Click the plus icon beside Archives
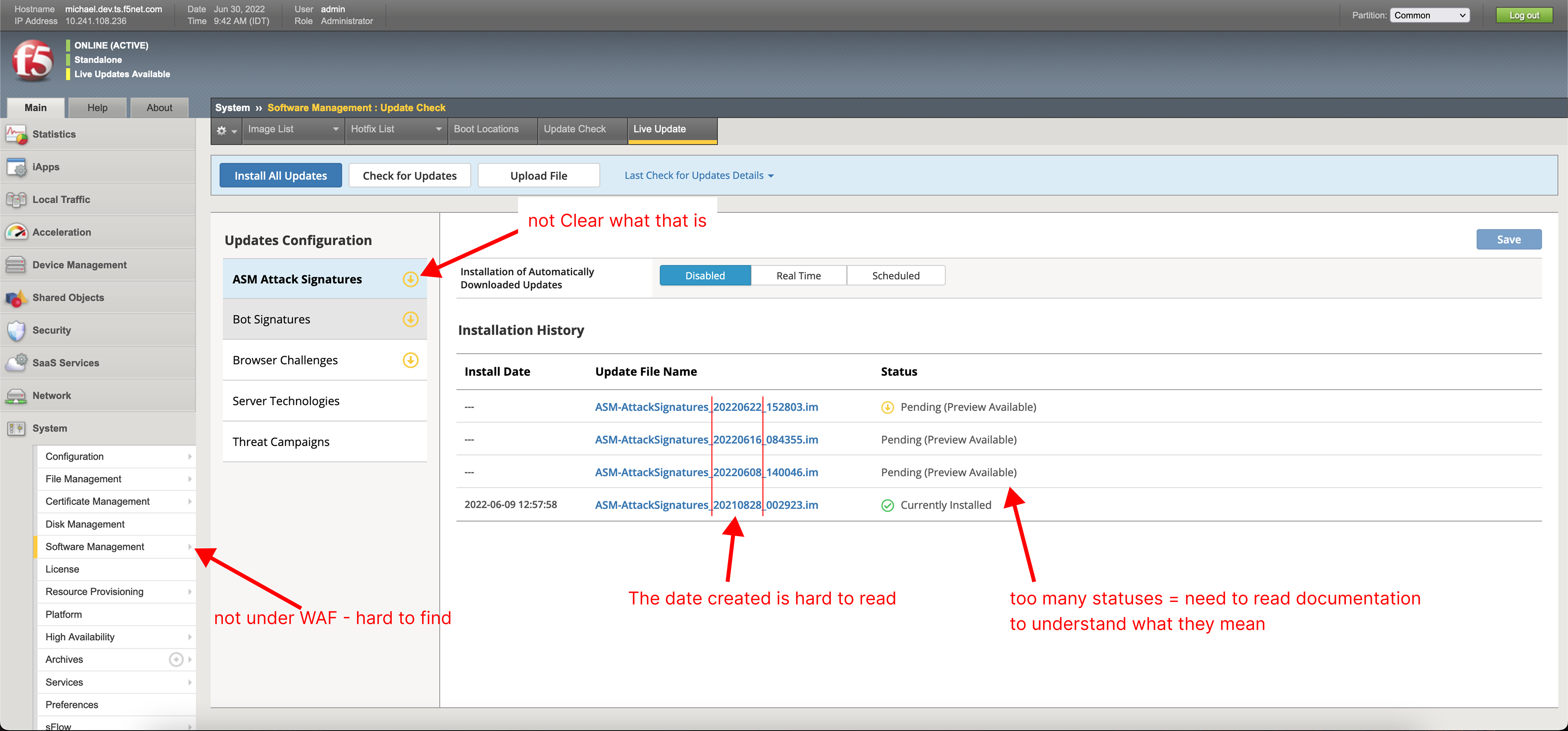 tap(176, 660)
